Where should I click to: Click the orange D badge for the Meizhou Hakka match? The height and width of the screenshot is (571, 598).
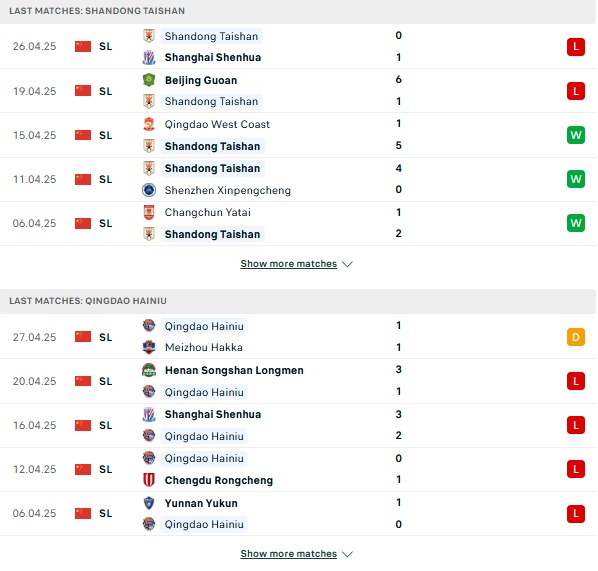575,337
